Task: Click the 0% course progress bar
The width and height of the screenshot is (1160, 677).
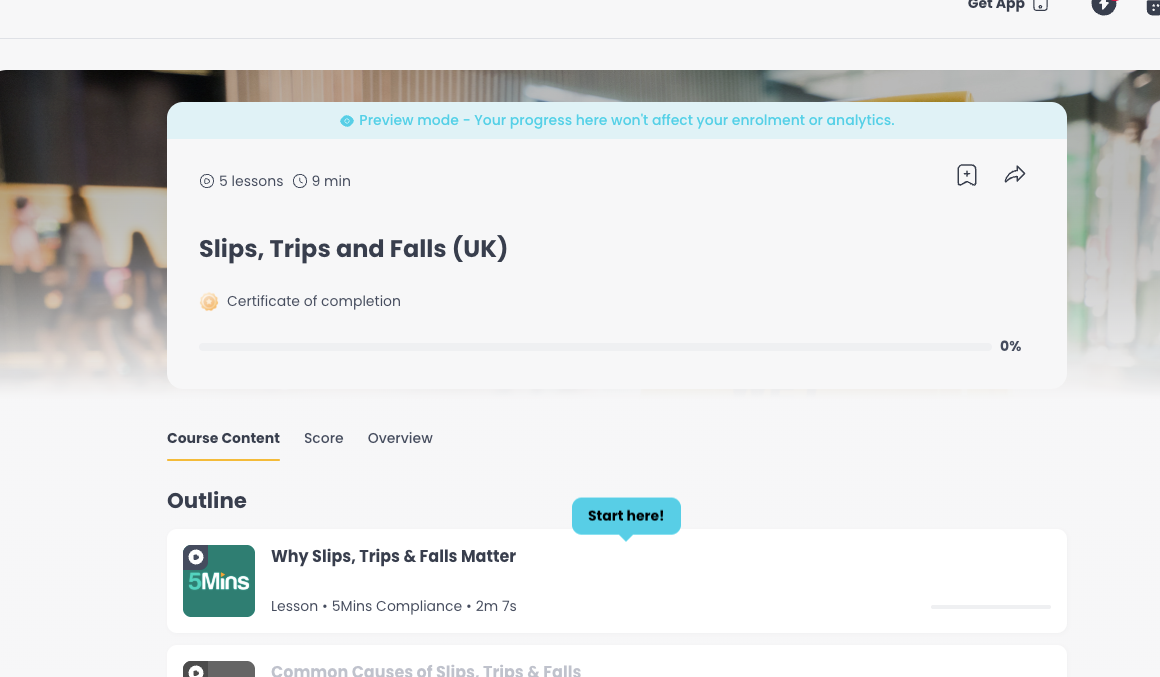Action: (x=595, y=347)
